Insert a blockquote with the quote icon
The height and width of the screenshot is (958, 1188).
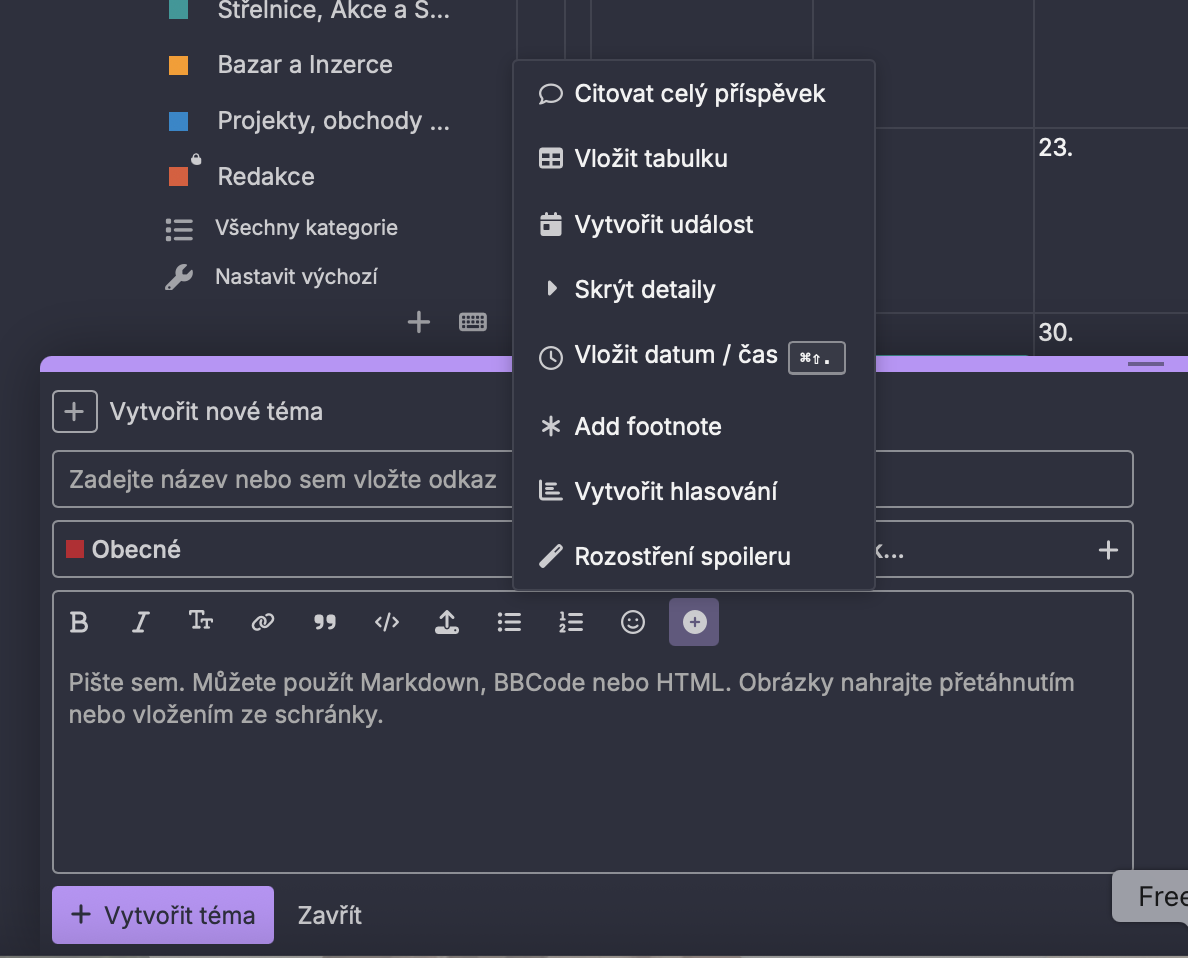point(325,622)
